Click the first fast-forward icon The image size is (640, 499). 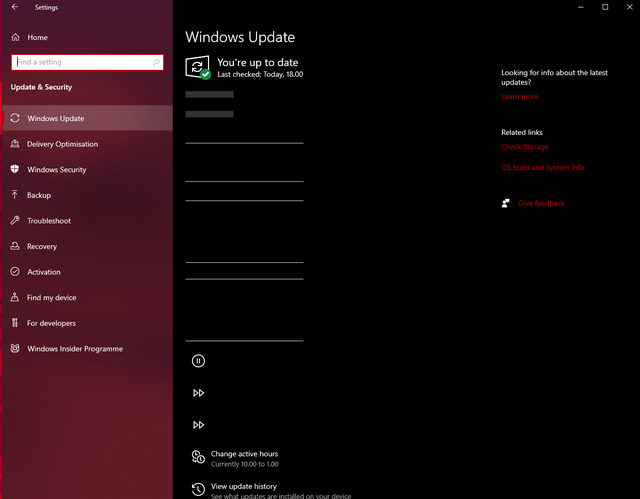point(198,393)
